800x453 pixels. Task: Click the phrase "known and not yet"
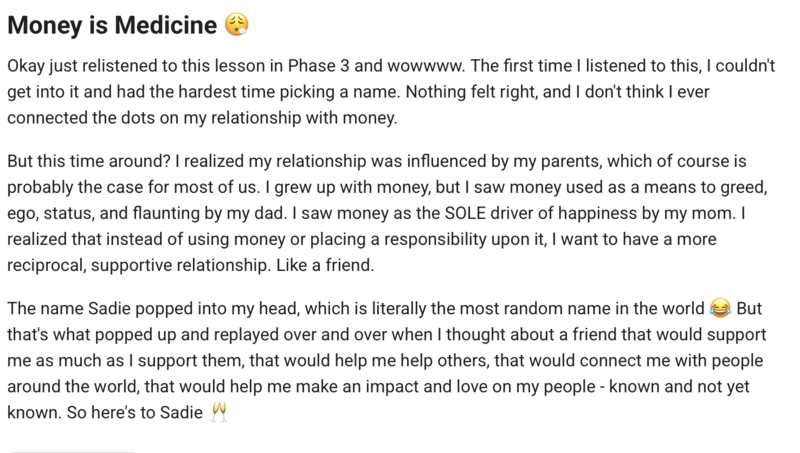[679, 386]
